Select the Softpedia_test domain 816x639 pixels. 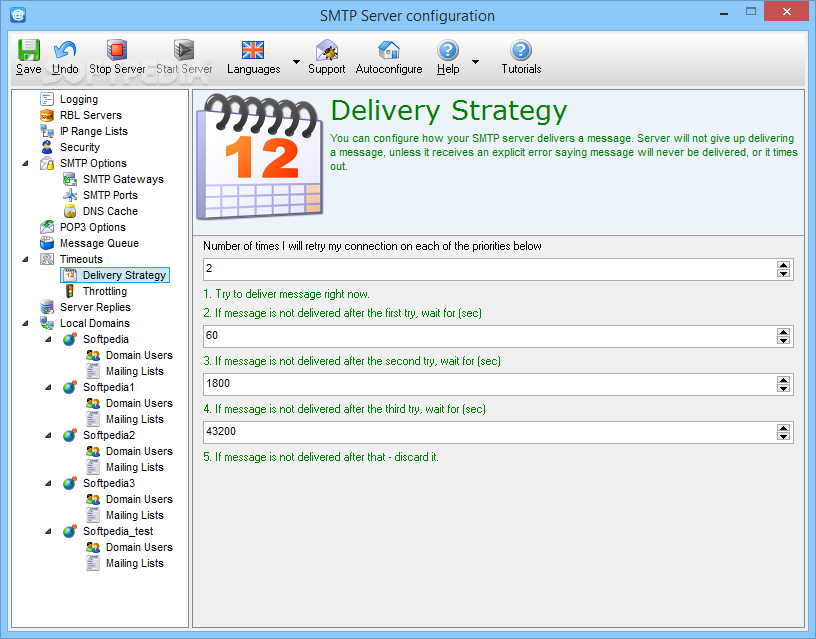click(x=118, y=531)
